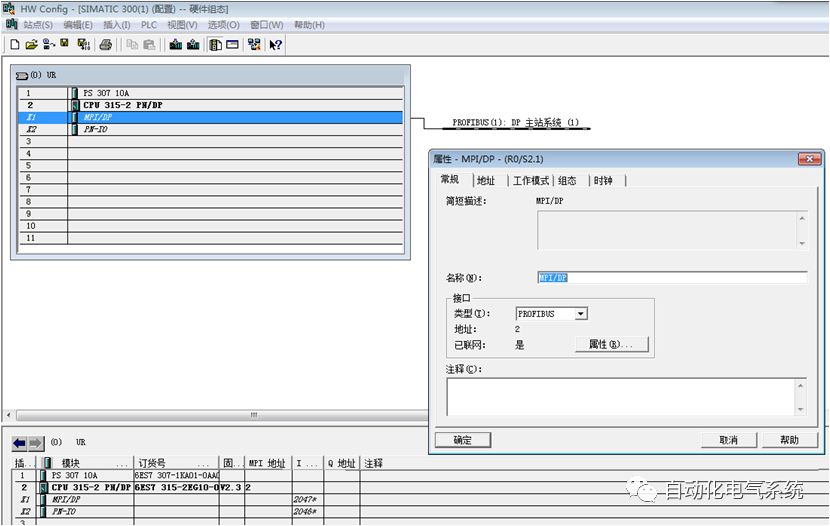Open the 编辑(E) menu
The image size is (830, 526).
pyautogui.click(x=78, y=25)
